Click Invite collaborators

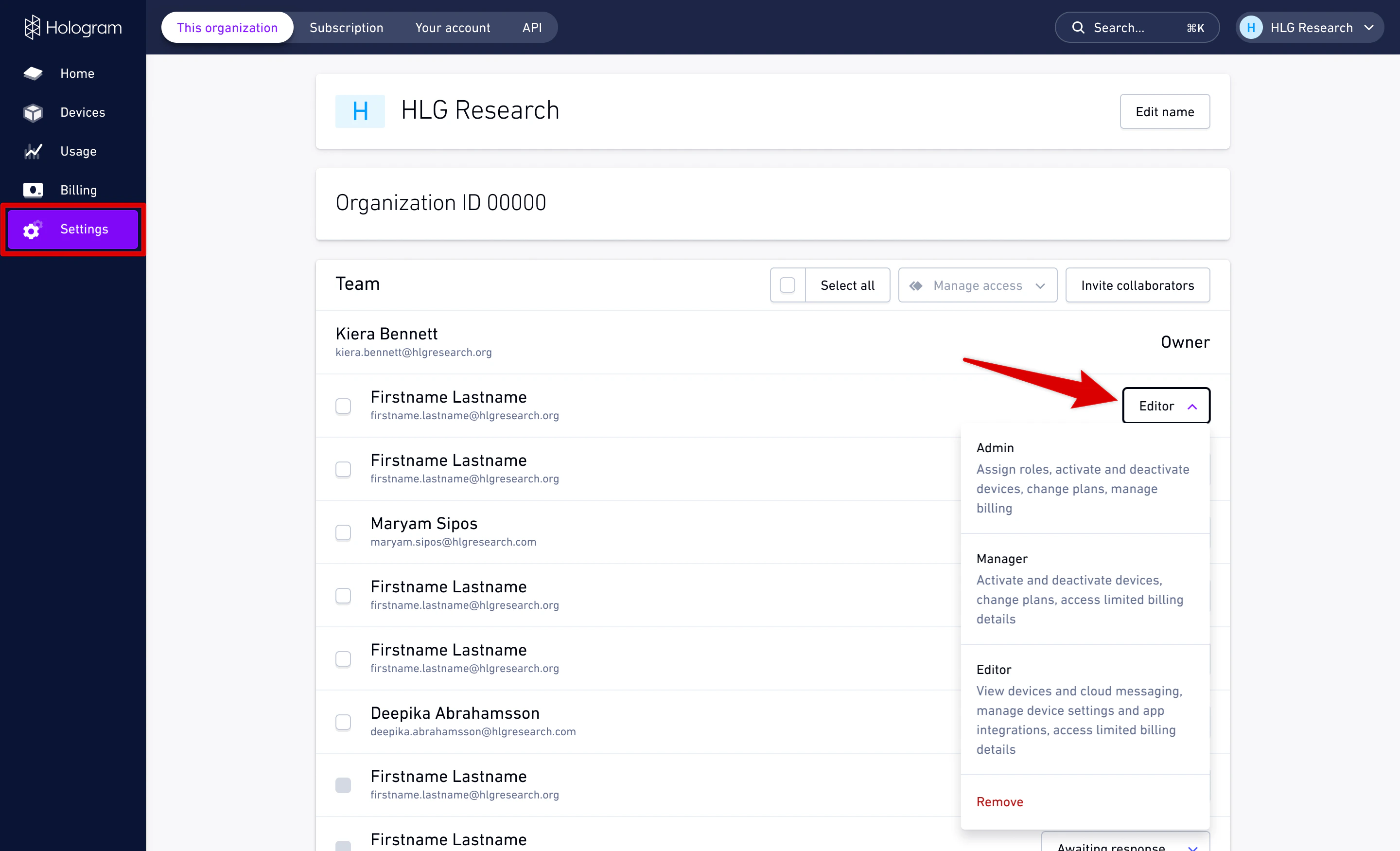click(x=1137, y=285)
